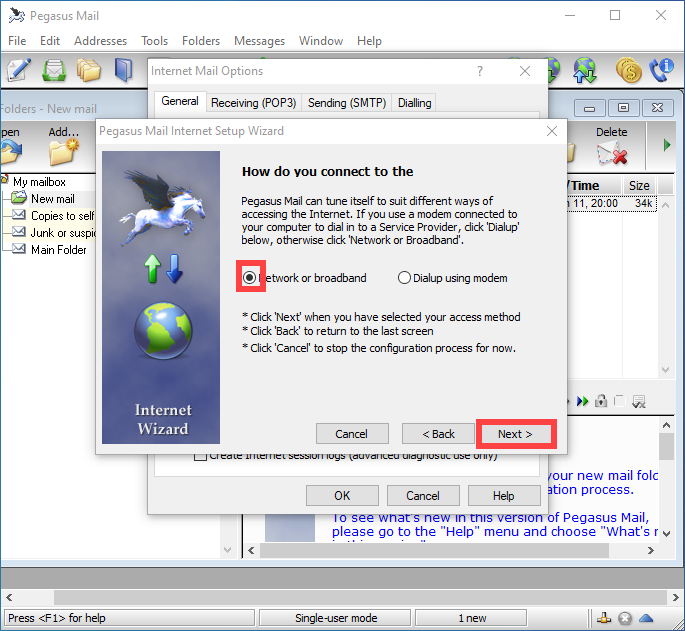This screenshot has width=685, height=631.
Task: Restore the Folders child window
Action: pos(623,108)
